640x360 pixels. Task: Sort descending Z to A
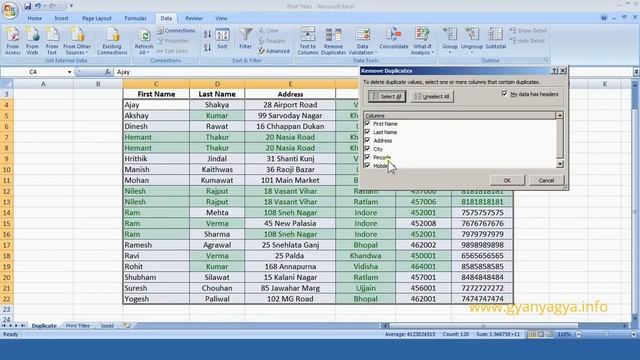[207, 47]
